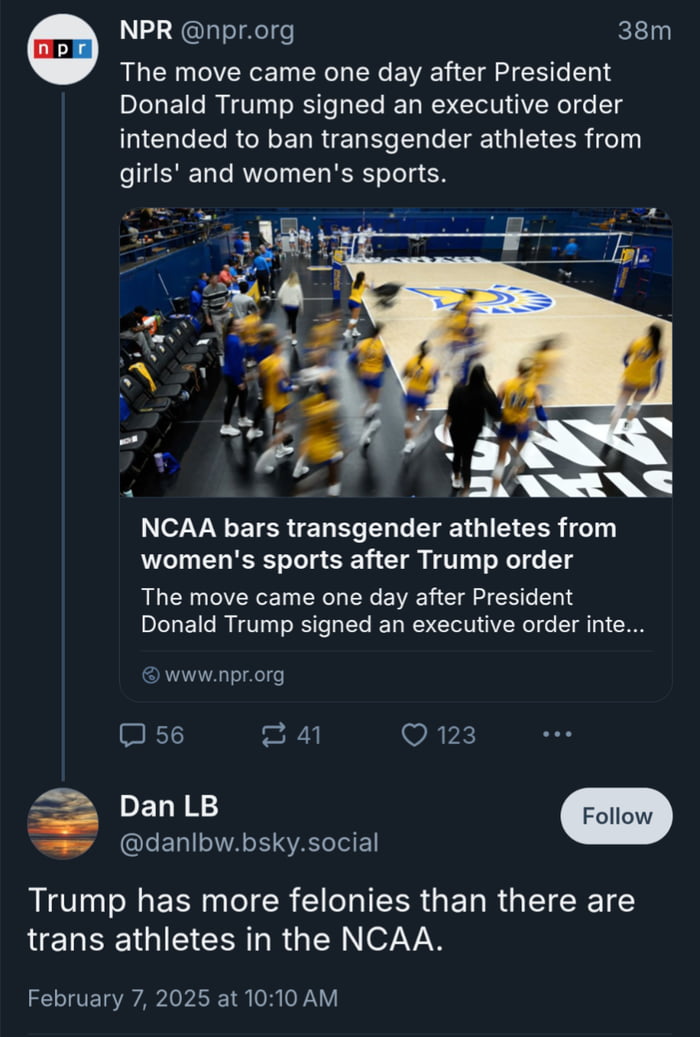The height and width of the screenshot is (1037, 700).
Task: Like the NPR post with heart icon
Action: point(414,735)
